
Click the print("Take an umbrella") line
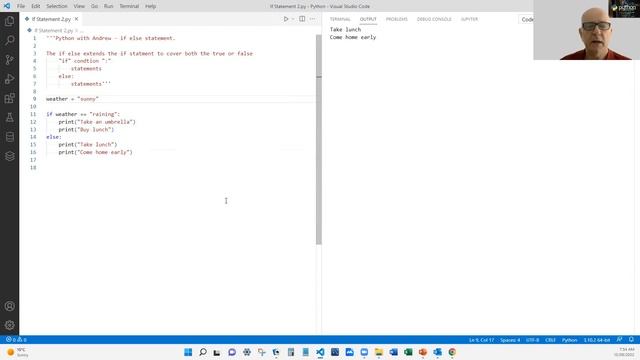pos(97,122)
